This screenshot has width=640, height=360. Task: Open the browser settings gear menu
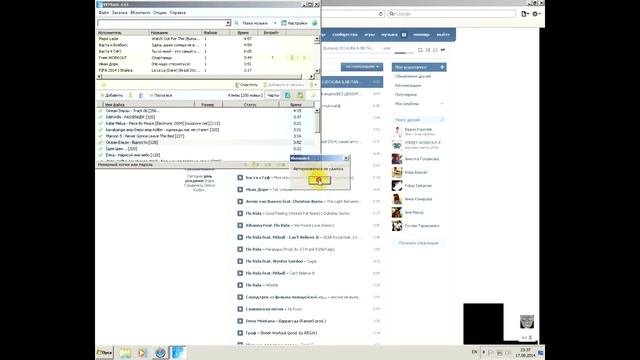(x=536, y=14)
